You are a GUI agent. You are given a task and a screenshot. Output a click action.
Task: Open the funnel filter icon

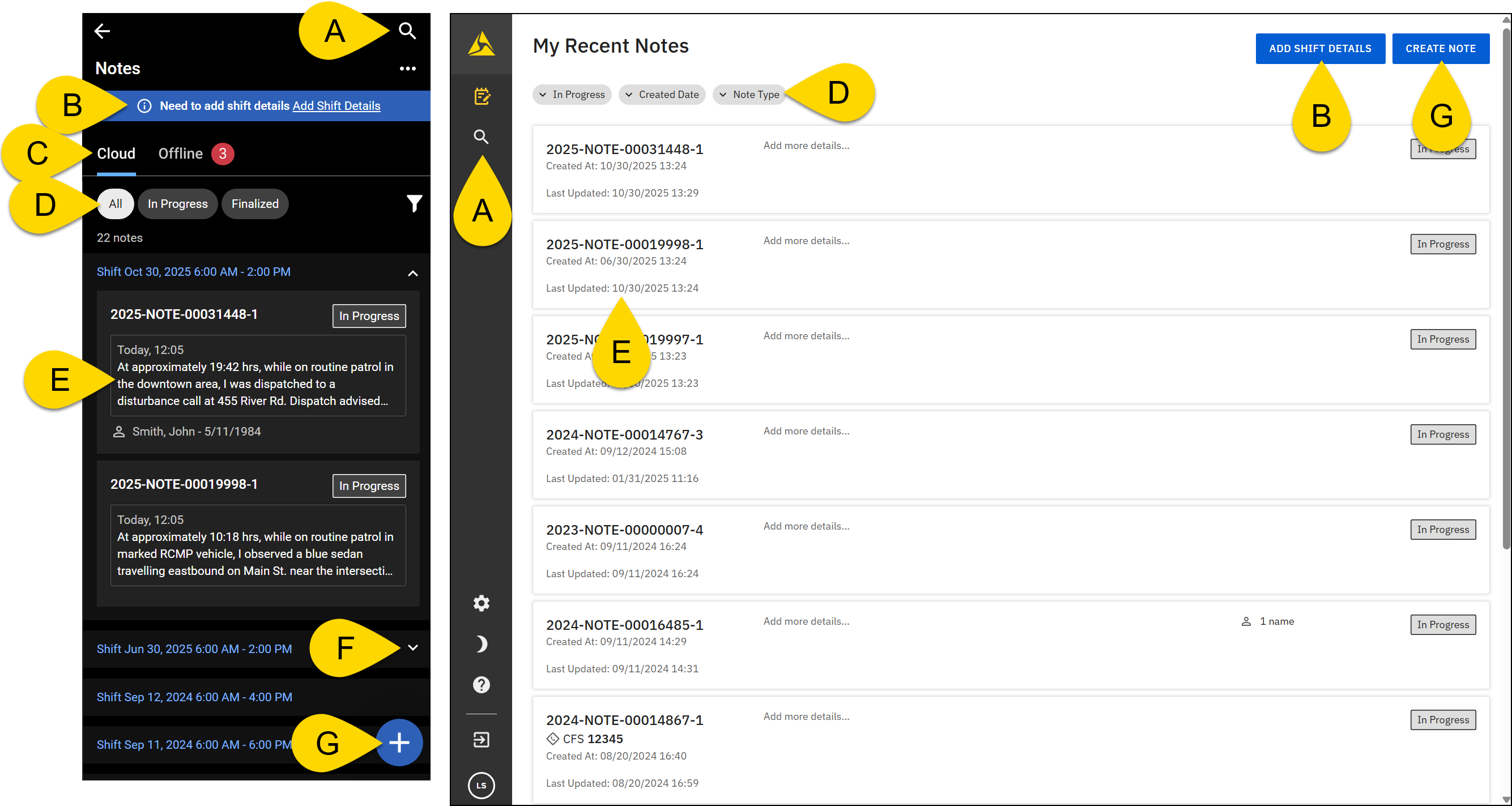pos(414,204)
